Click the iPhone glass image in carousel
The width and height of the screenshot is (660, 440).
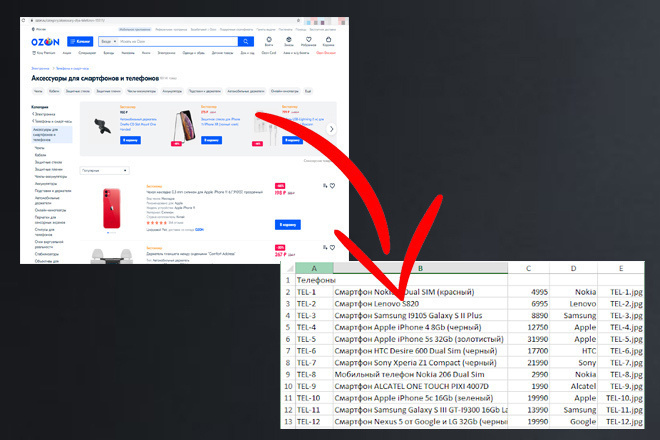tap(184, 126)
